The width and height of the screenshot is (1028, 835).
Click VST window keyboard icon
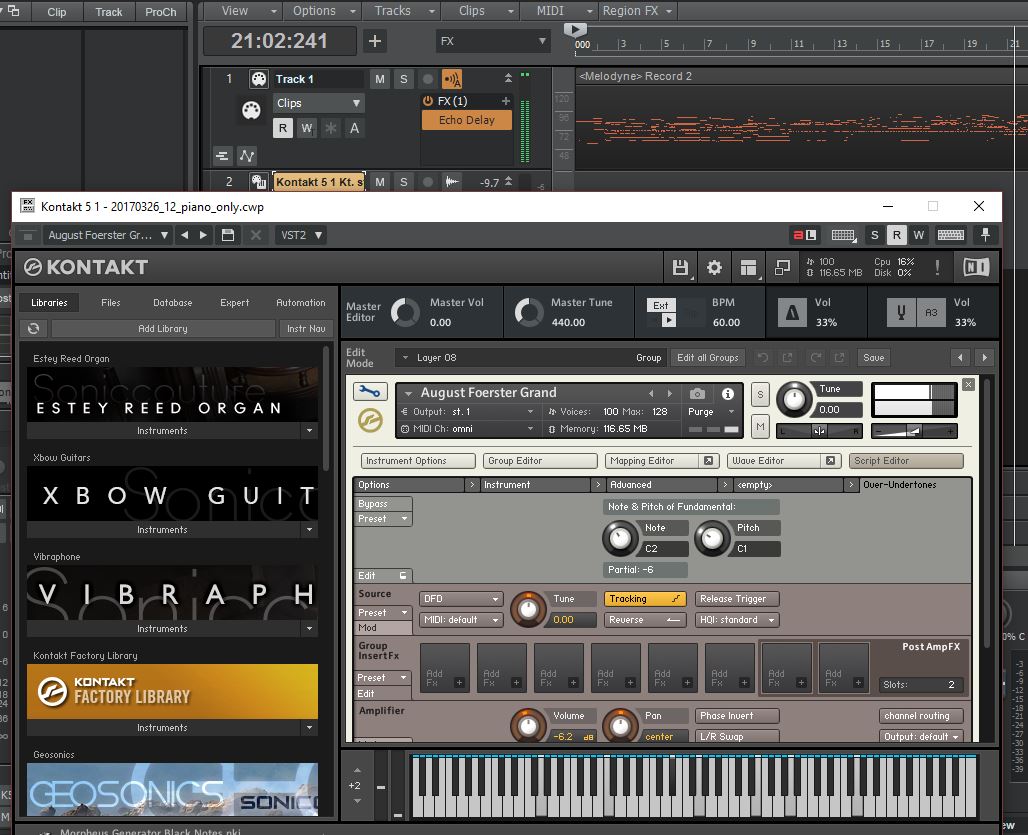[951, 235]
